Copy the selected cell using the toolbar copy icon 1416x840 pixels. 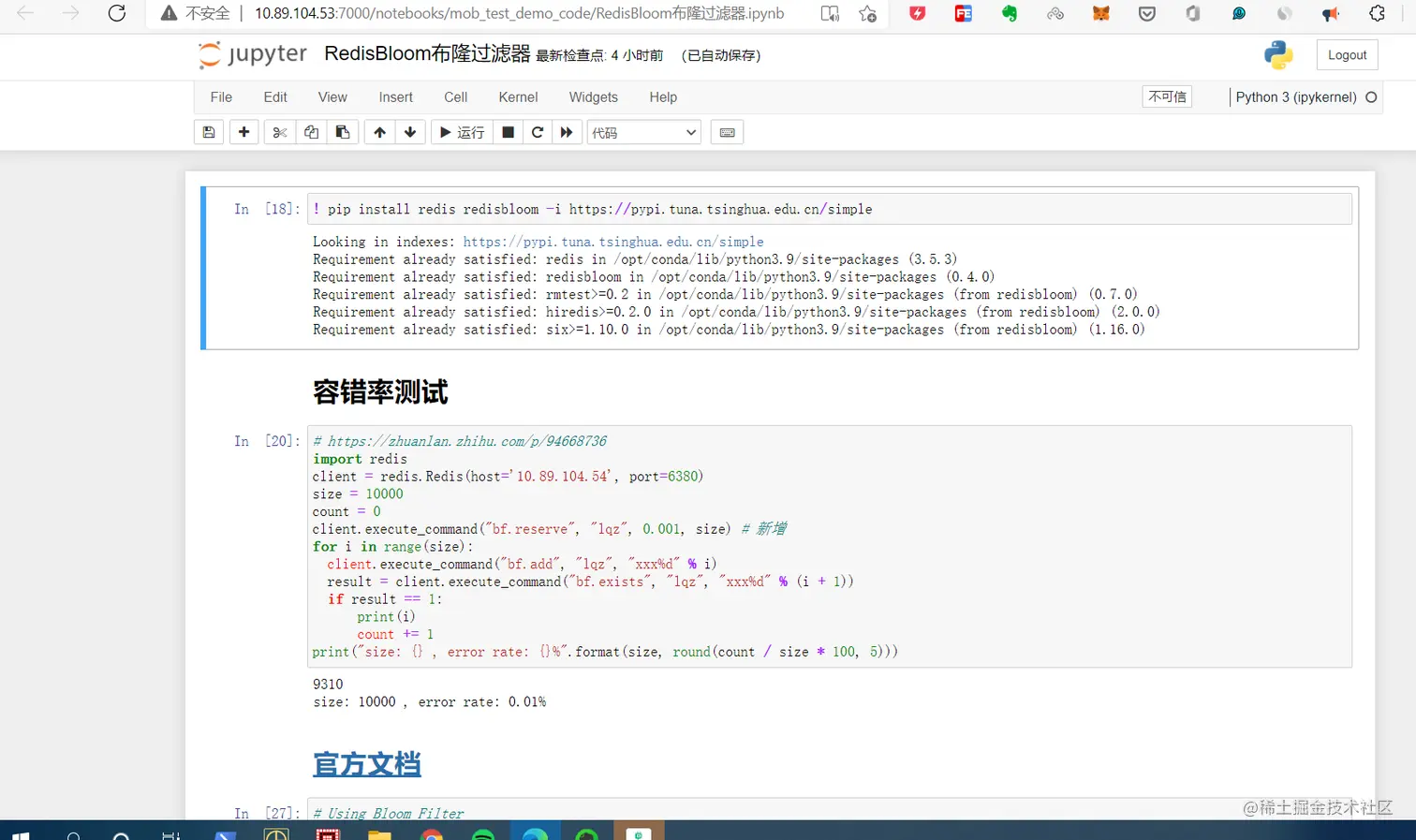(311, 132)
